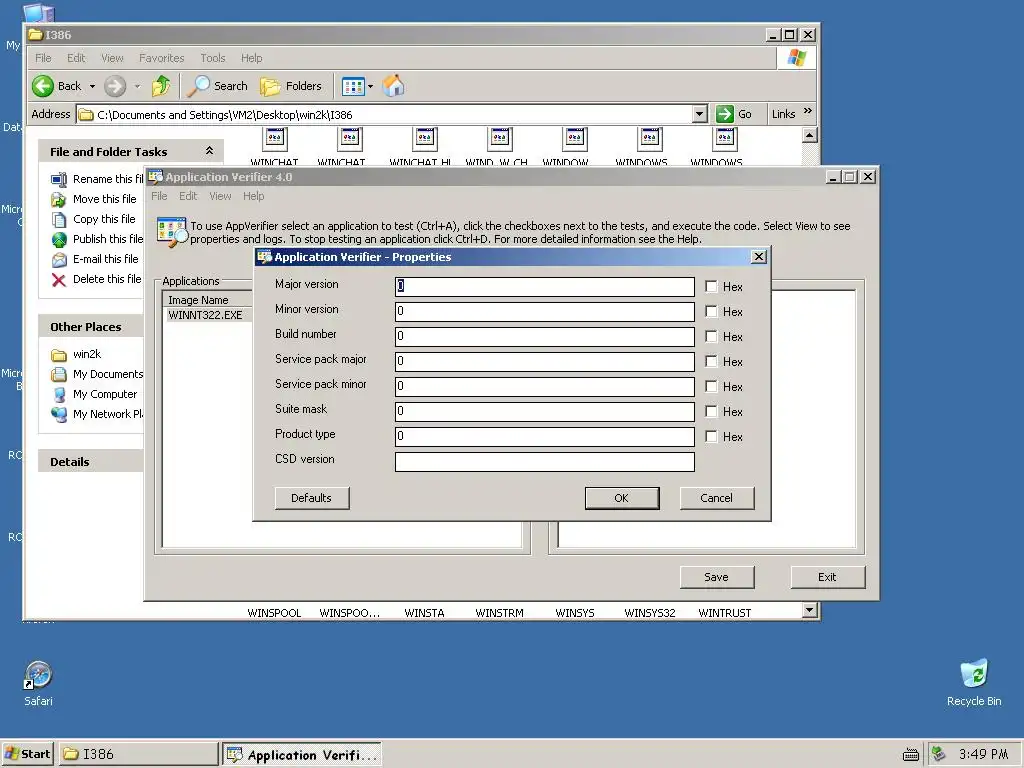This screenshot has height=768, width=1024.
Task: Click the keyboard icon in system tray
Action: (910, 755)
